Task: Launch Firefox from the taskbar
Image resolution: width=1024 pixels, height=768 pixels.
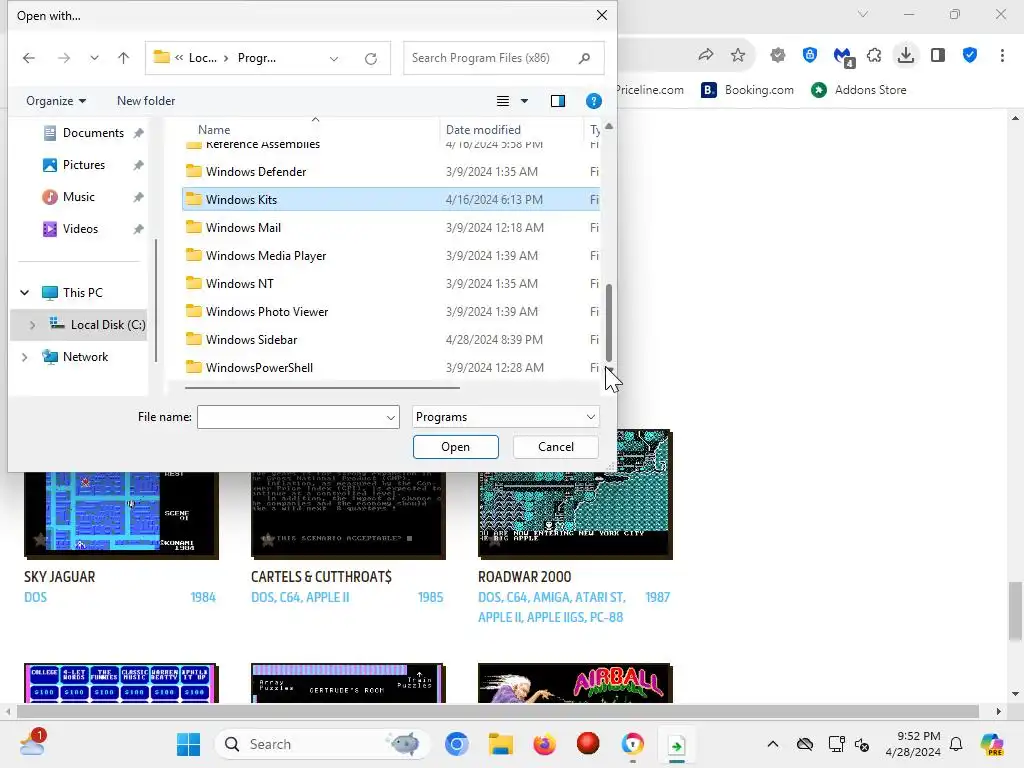Action: tap(544, 744)
